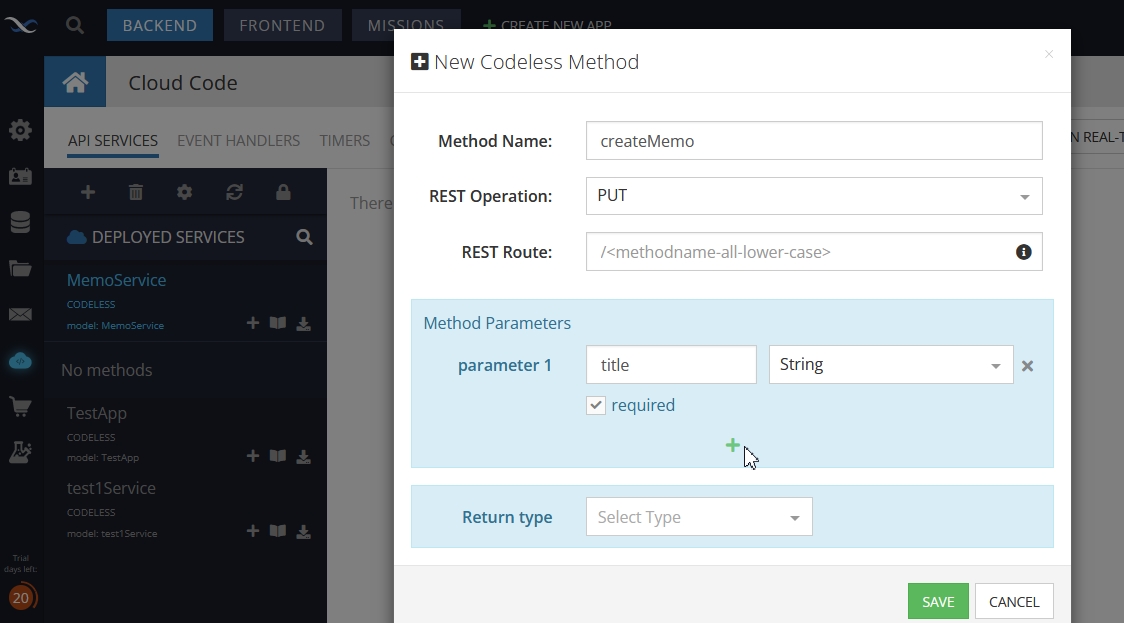Download TestApp with download icon
The width and height of the screenshot is (1124, 623).
pyautogui.click(x=303, y=457)
